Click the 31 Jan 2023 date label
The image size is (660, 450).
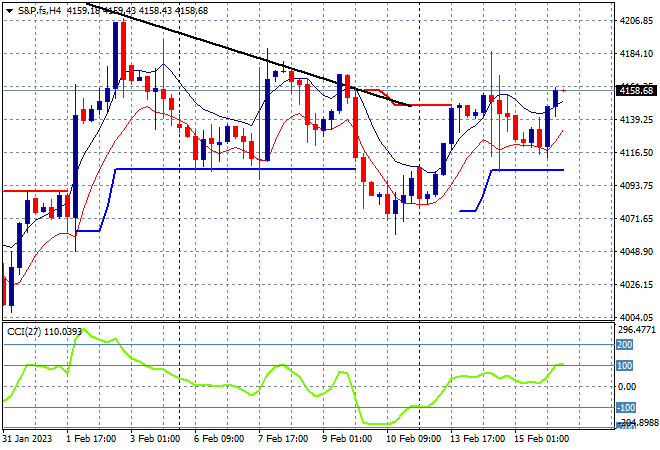coord(27,439)
